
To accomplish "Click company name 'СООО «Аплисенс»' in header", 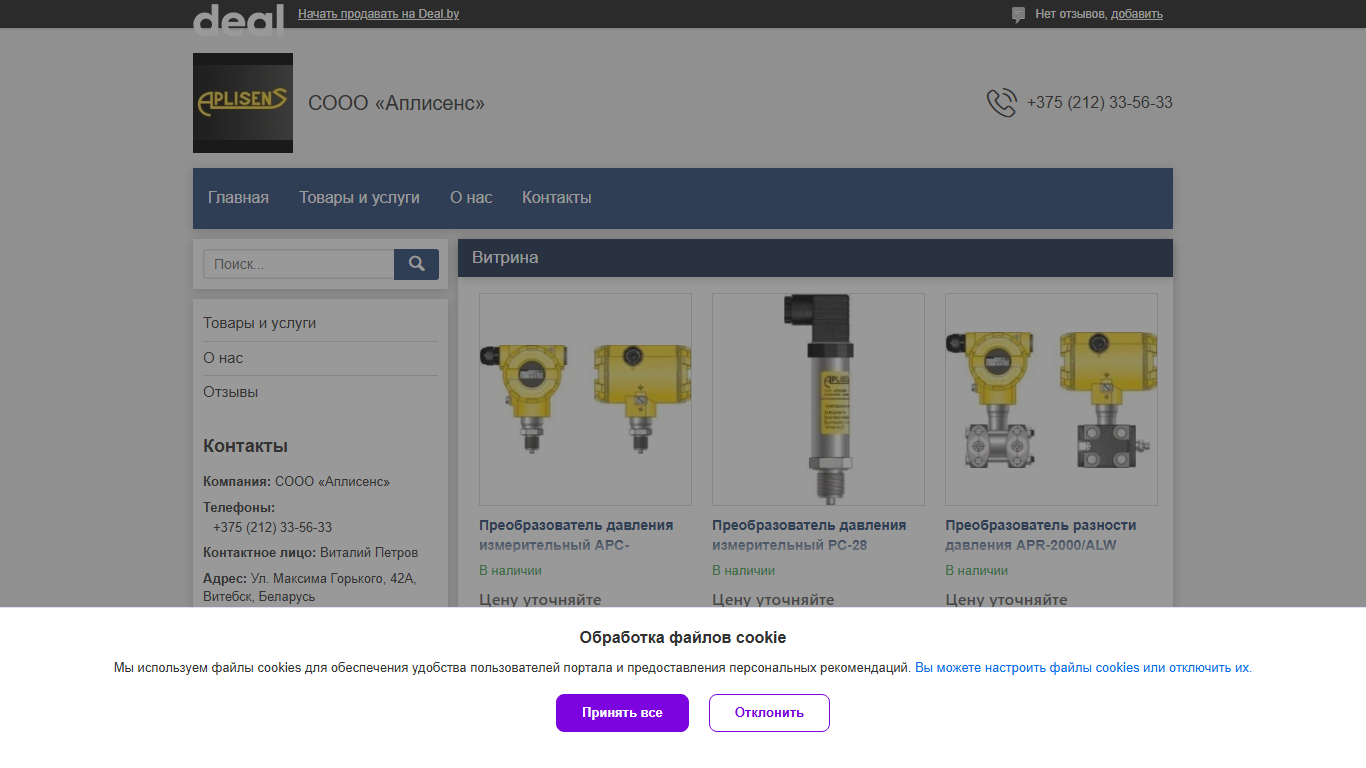I will [396, 103].
